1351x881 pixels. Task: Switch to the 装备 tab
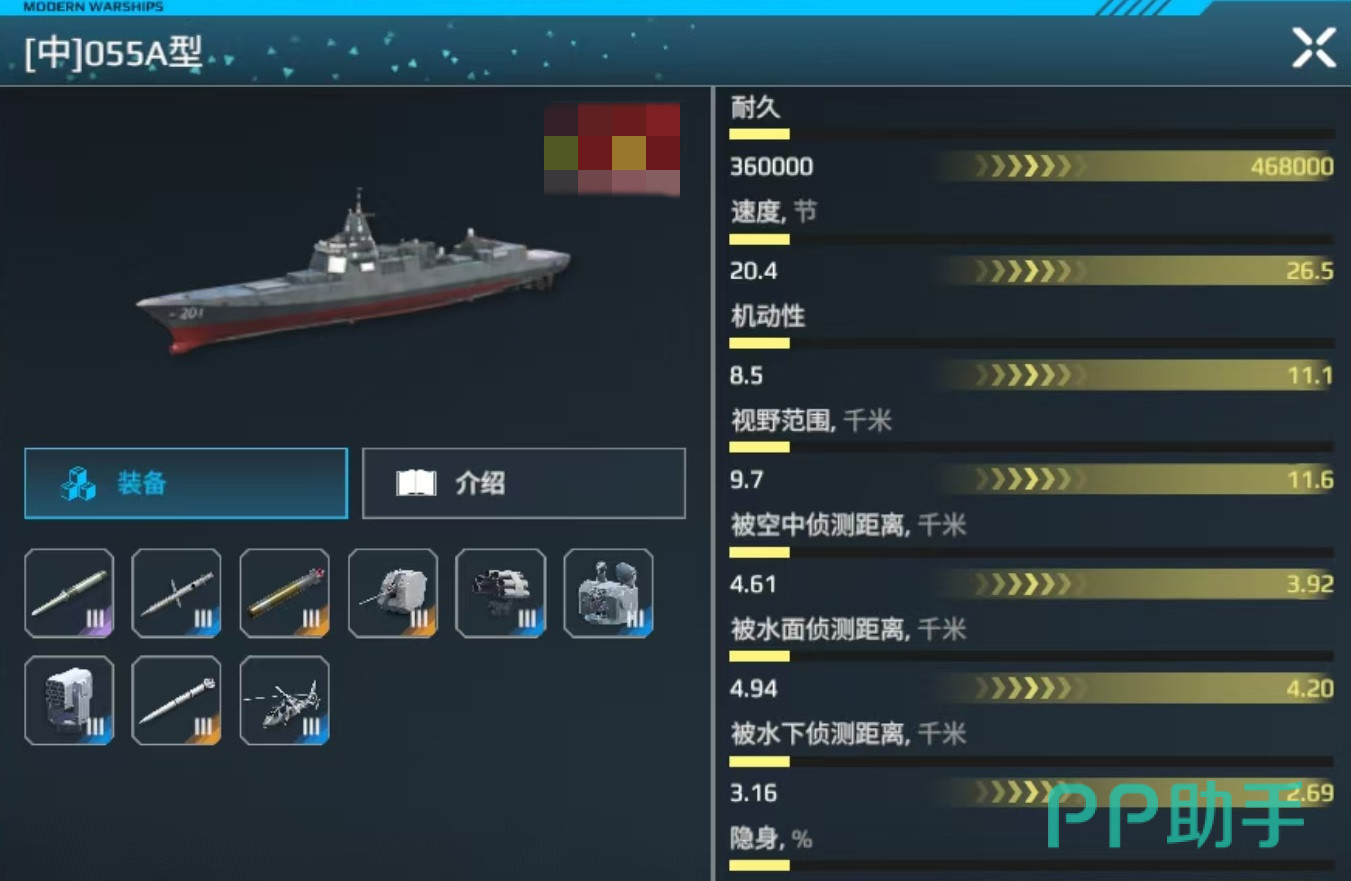click(x=186, y=483)
